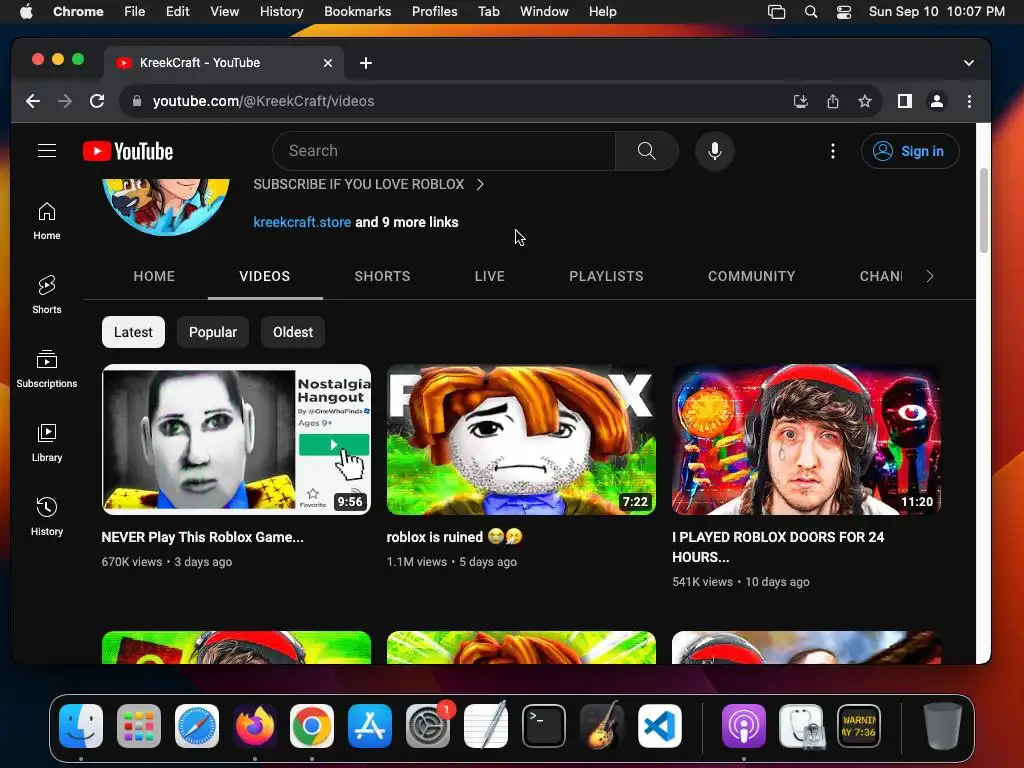The height and width of the screenshot is (768, 1024).
Task: Select the VIDEOS tab
Action: point(264,276)
